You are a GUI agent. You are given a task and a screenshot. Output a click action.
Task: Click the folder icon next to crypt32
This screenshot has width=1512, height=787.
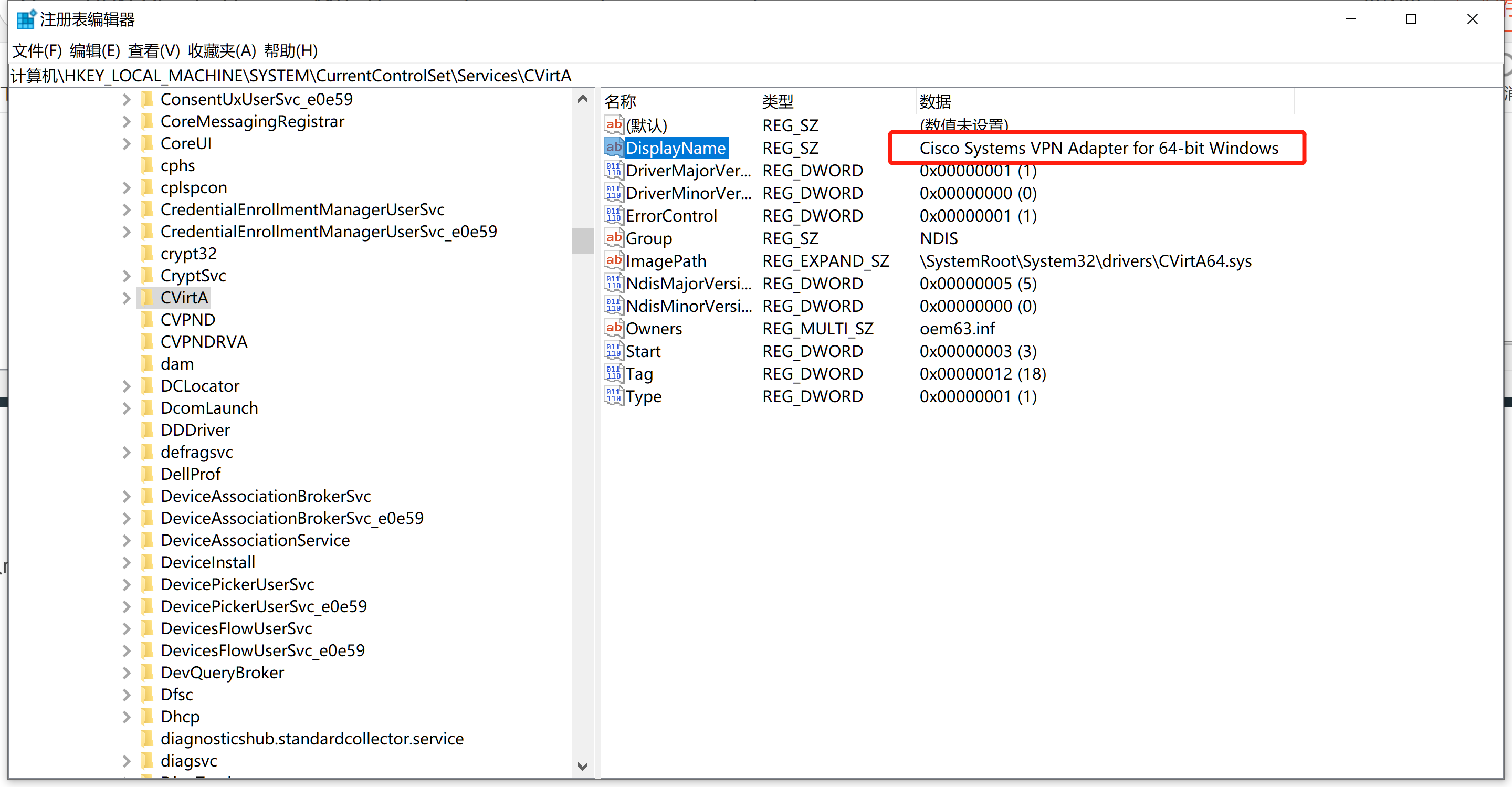[148, 253]
